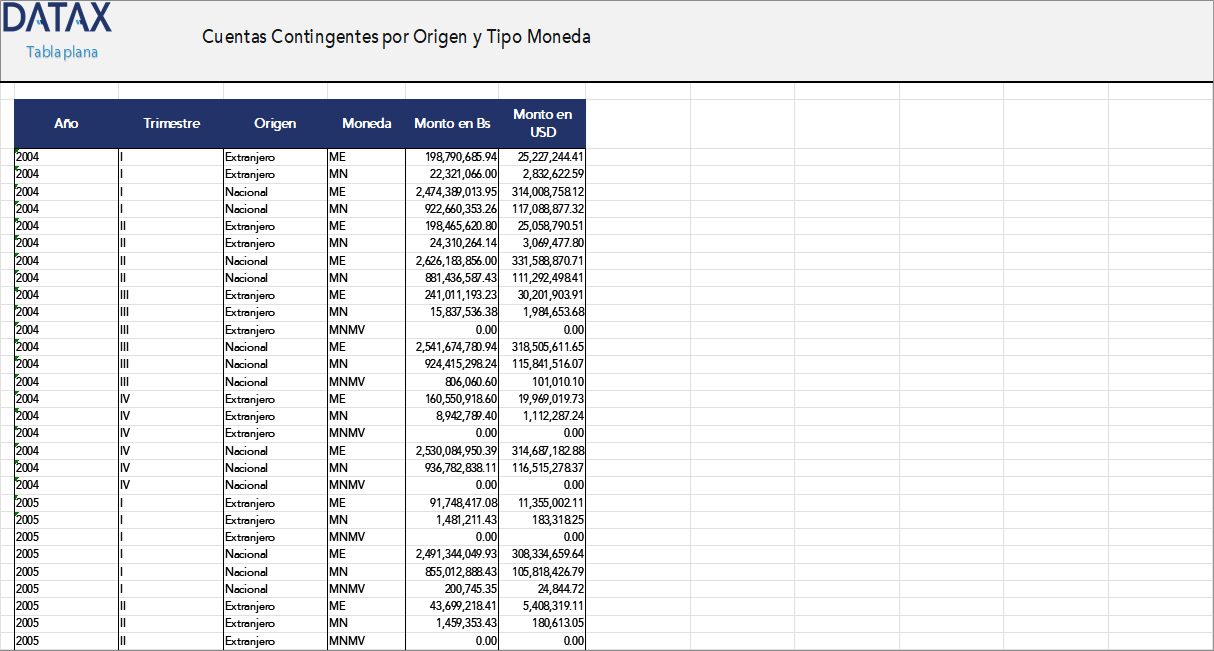Click the USD amount 25,227,244.41
The width and height of the screenshot is (1214, 651).
coord(545,157)
